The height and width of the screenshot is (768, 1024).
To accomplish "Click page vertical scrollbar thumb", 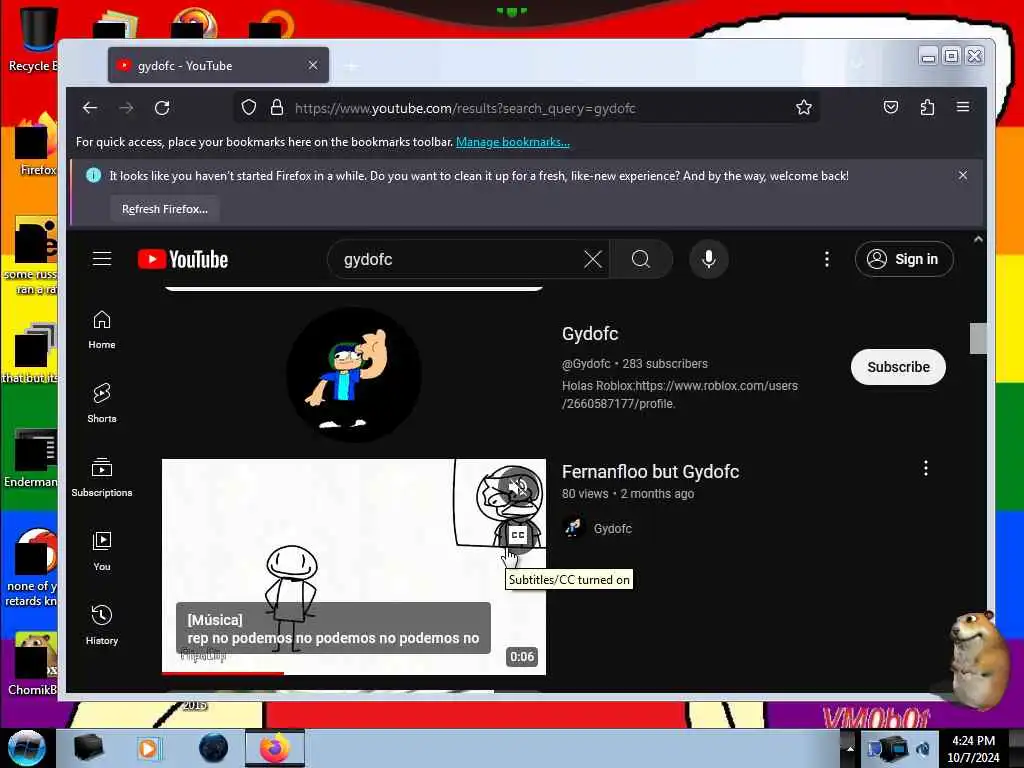I will coord(978,338).
